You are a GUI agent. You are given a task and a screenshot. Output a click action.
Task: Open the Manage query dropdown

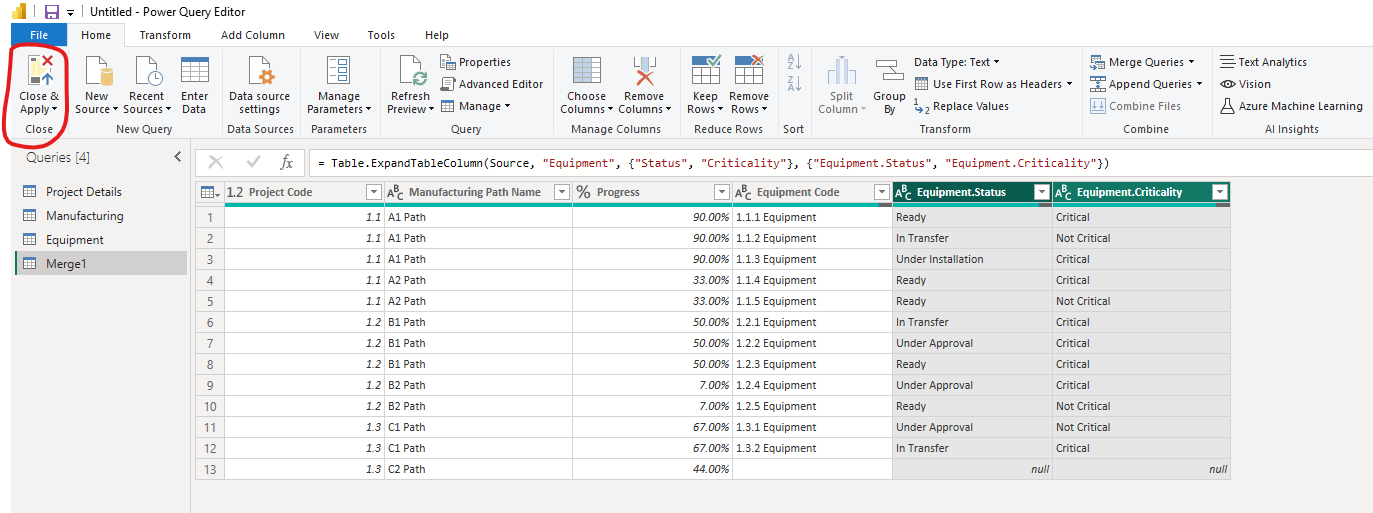475,106
